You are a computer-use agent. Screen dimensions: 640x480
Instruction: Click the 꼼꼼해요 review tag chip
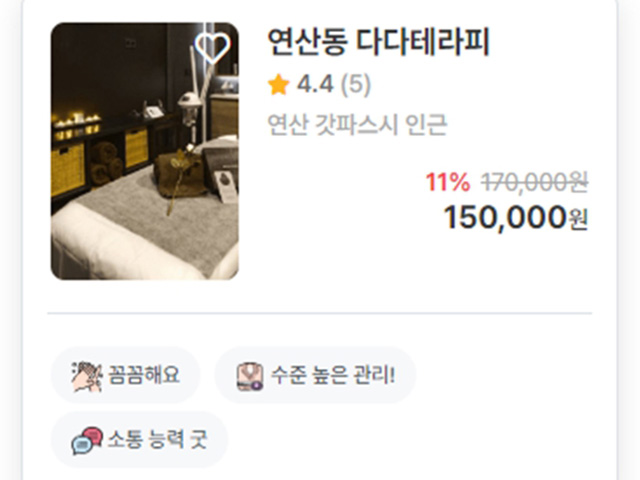[x=125, y=375]
